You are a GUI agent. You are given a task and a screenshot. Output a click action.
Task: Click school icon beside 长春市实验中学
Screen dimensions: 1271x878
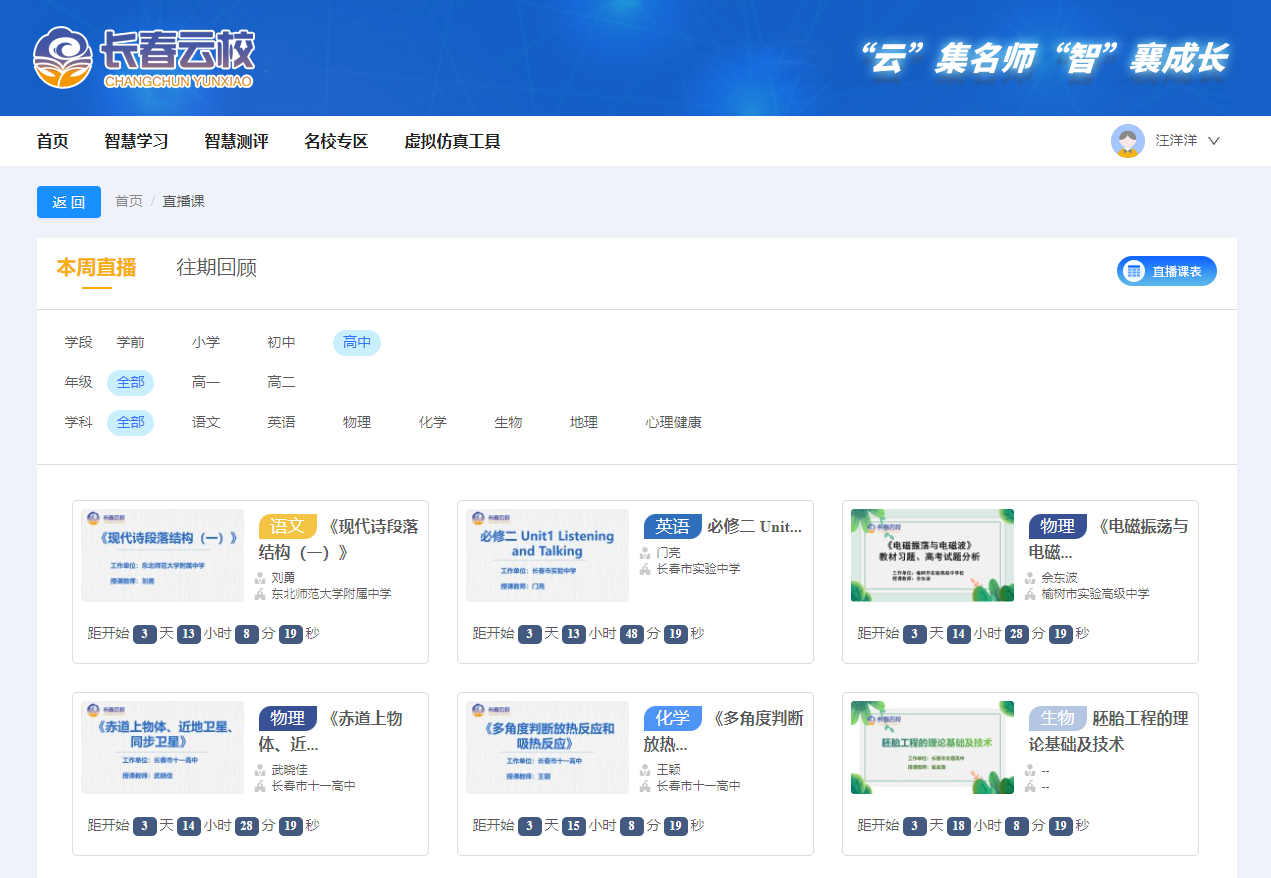pos(646,569)
